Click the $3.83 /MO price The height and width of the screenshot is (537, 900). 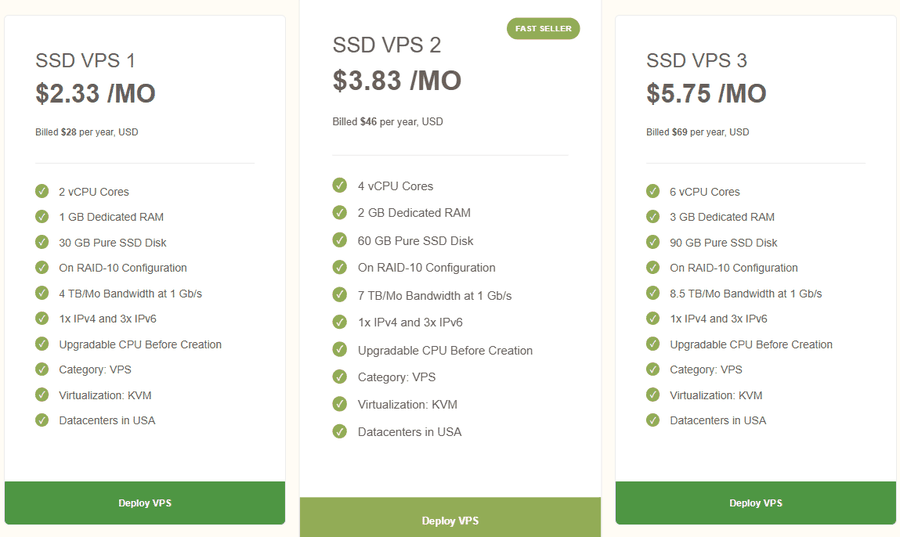pos(397,80)
